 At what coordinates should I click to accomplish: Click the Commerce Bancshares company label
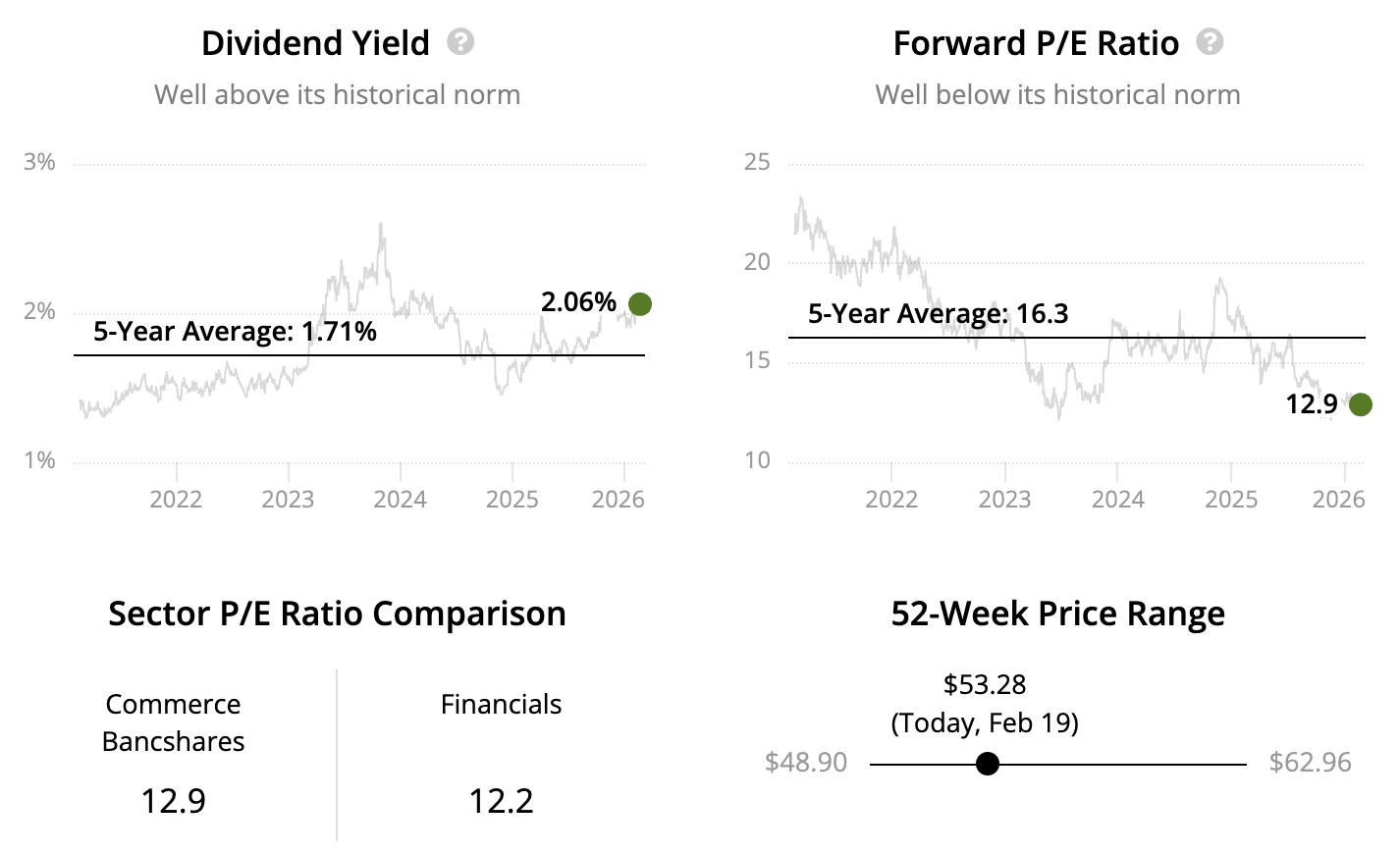(173, 722)
